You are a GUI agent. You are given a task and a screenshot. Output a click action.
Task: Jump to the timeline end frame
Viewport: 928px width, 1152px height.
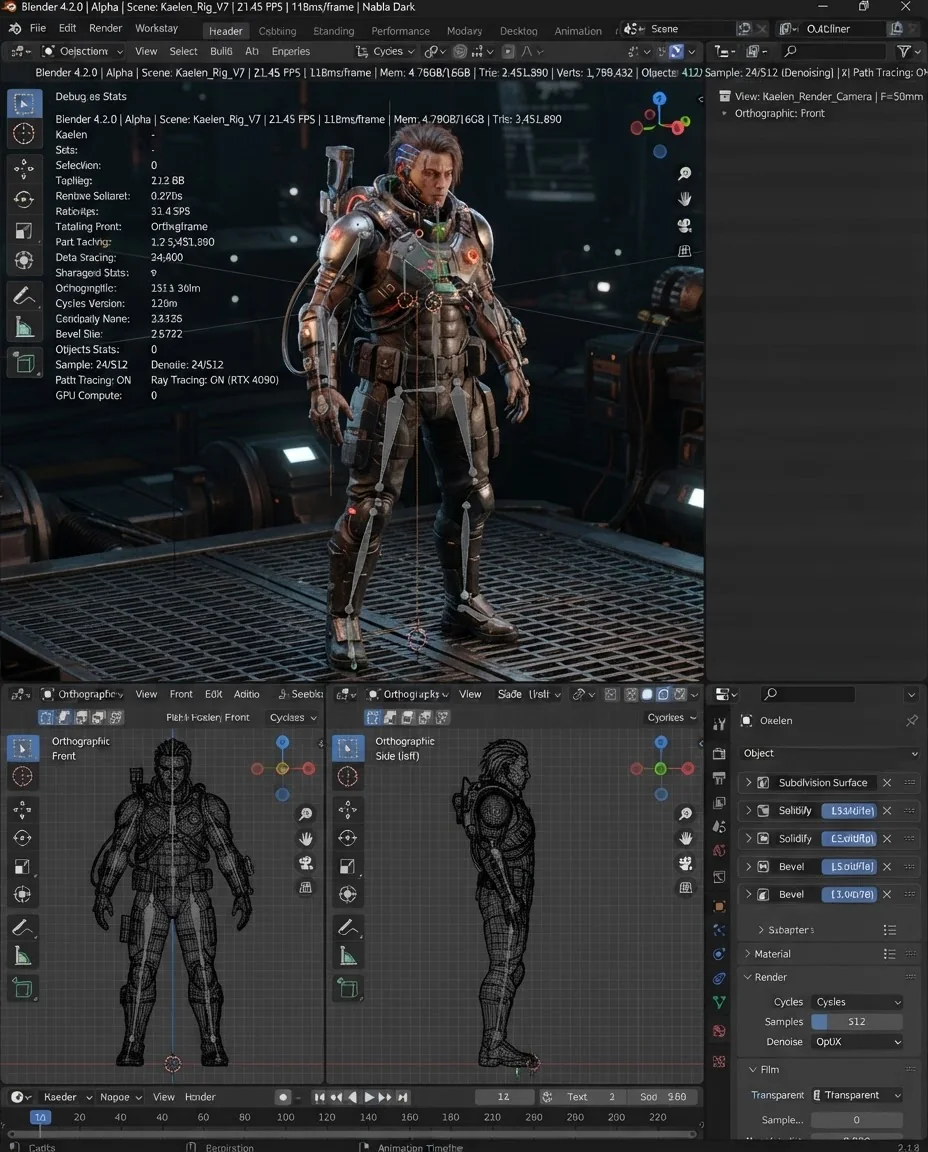(x=403, y=1097)
